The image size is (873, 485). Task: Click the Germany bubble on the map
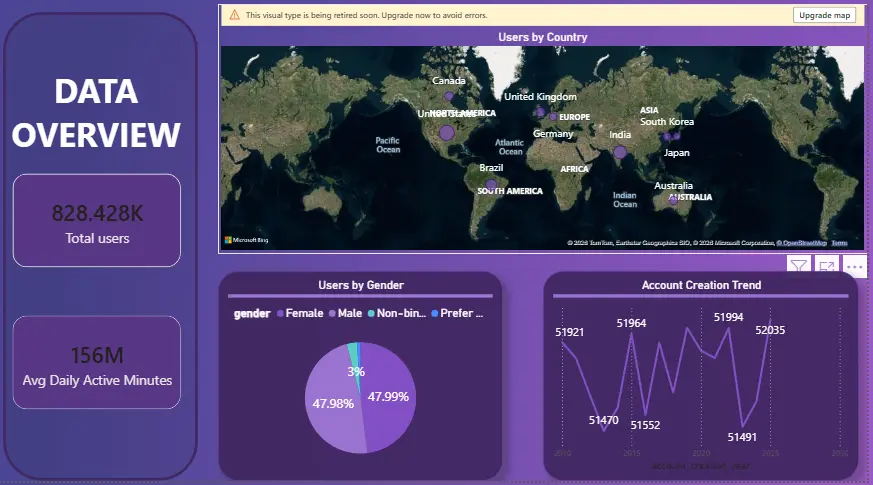[x=552, y=117]
